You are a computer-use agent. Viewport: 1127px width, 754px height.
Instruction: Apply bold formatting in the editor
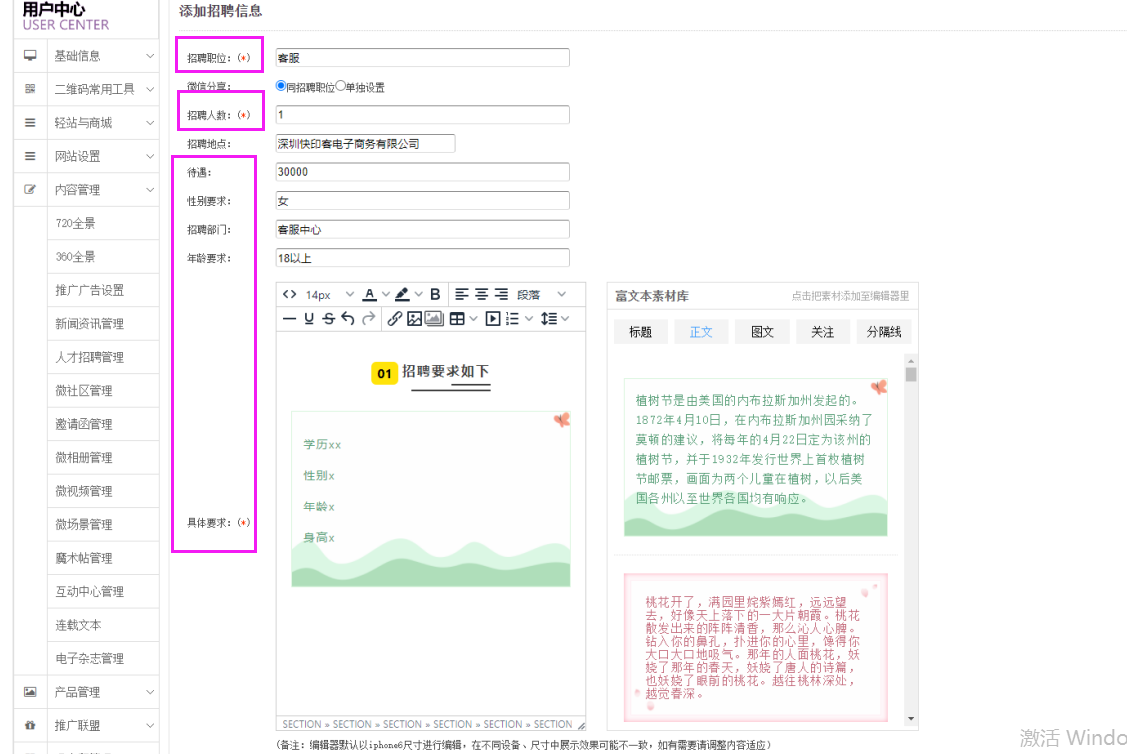point(435,294)
